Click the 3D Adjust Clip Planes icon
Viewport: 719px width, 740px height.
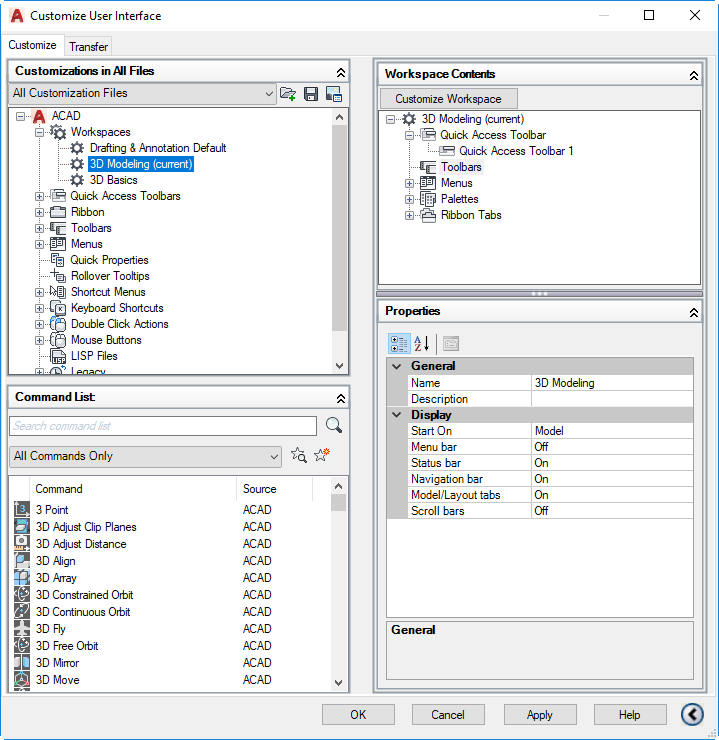click(22, 526)
